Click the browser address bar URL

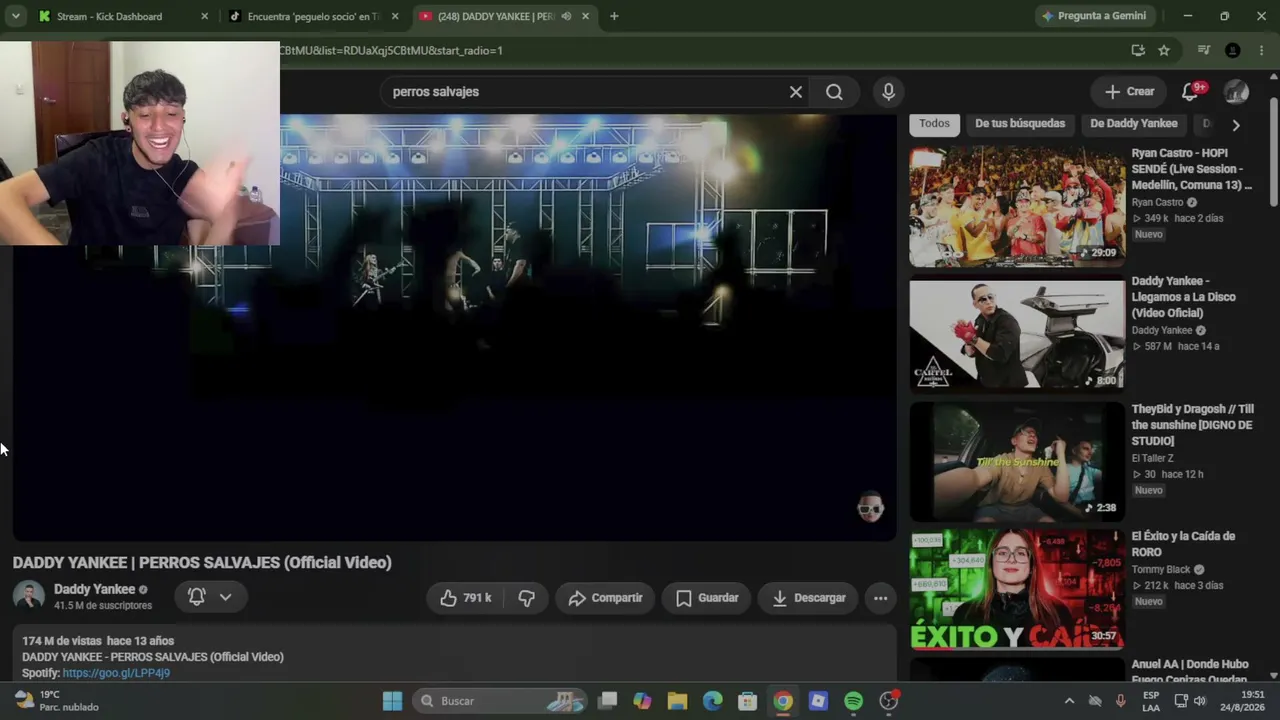click(x=391, y=50)
